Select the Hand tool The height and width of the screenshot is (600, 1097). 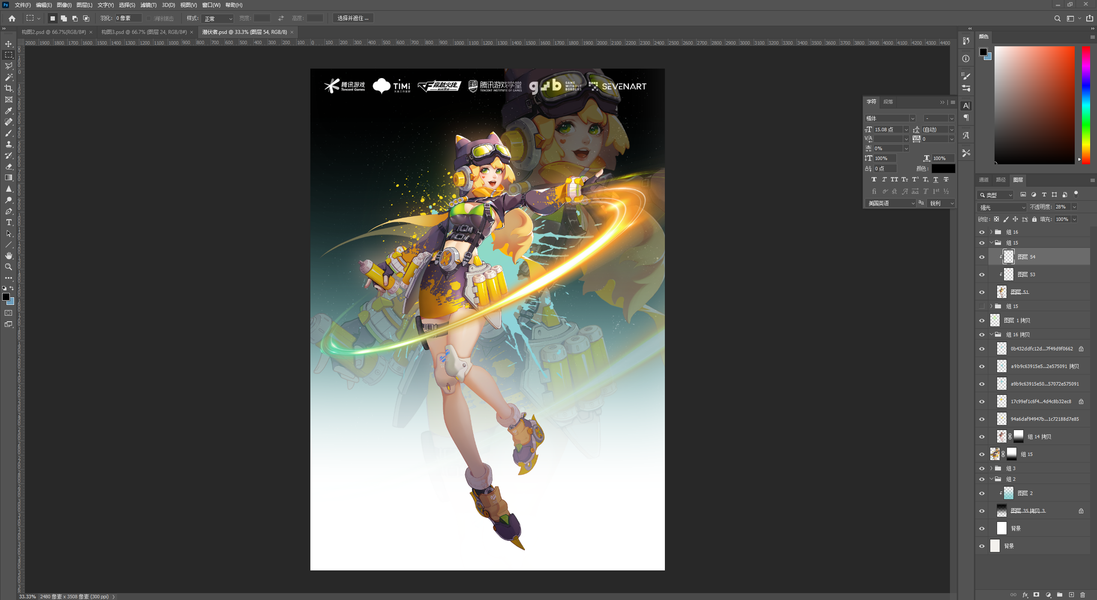pos(8,256)
